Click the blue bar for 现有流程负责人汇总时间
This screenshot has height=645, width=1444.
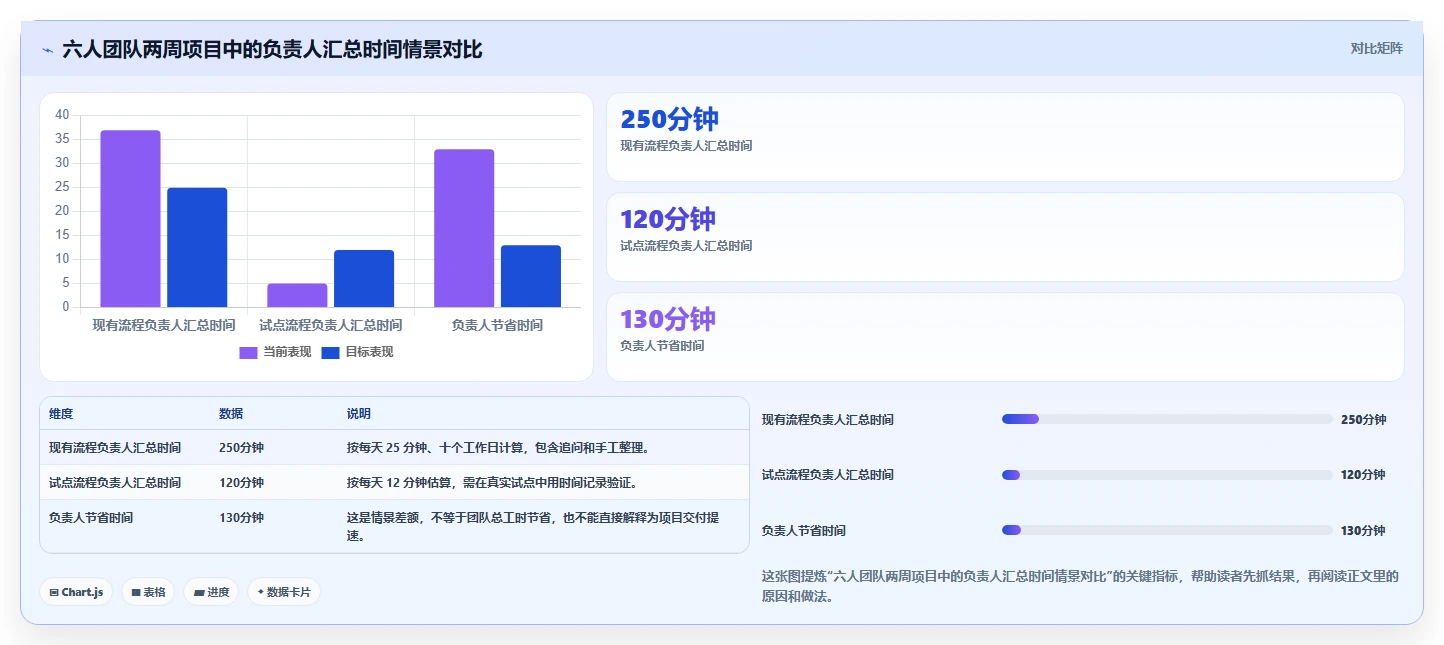[197, 247]
